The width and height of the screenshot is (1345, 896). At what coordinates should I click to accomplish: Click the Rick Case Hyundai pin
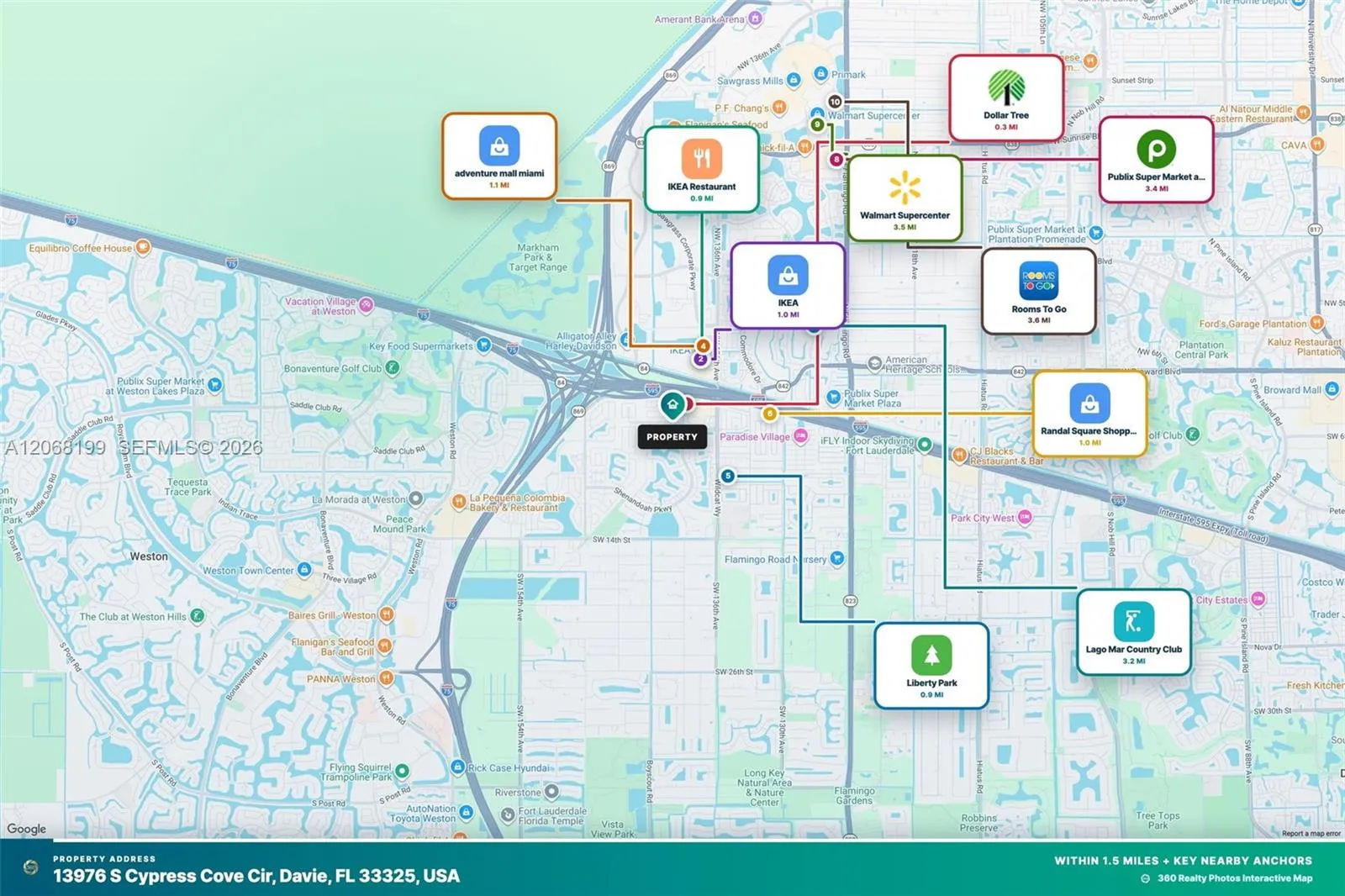pos(457,767)
